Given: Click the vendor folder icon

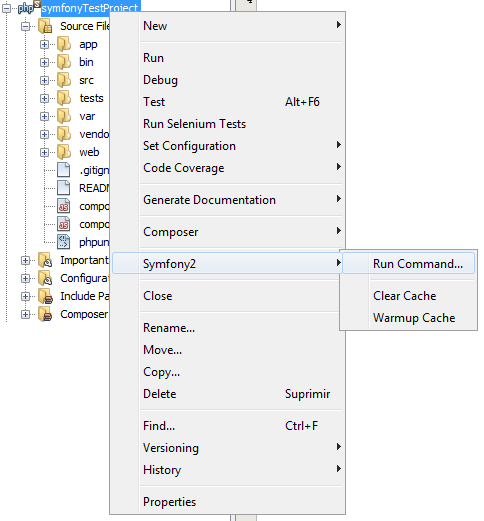Looking at the screenshot, I should (x=64, y=134).
